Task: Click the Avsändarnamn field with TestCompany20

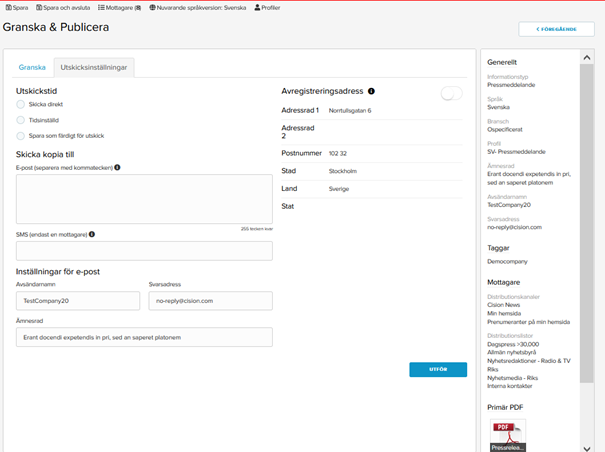Action: [78, 301]
